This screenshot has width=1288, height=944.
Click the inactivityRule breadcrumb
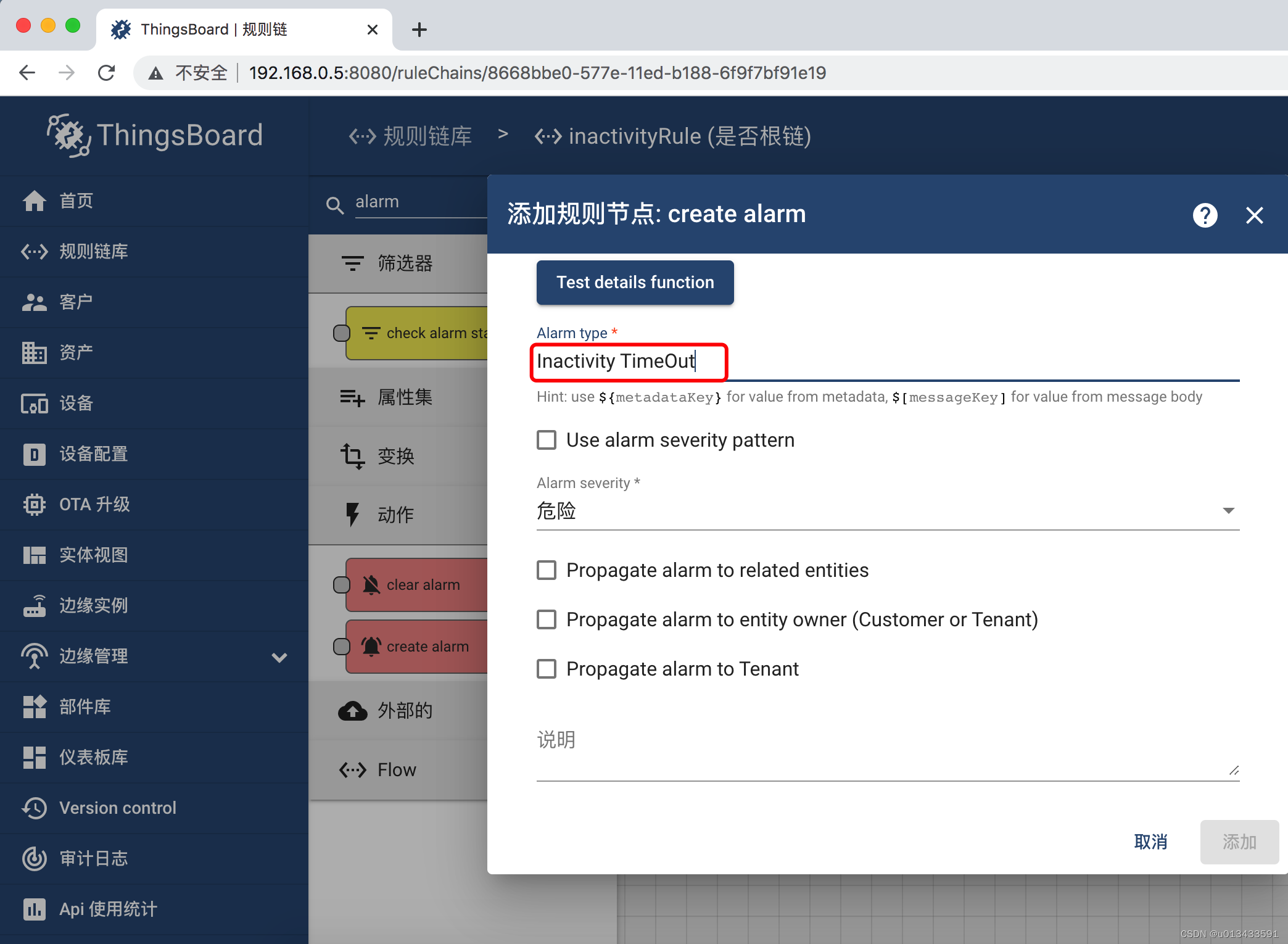672,136
